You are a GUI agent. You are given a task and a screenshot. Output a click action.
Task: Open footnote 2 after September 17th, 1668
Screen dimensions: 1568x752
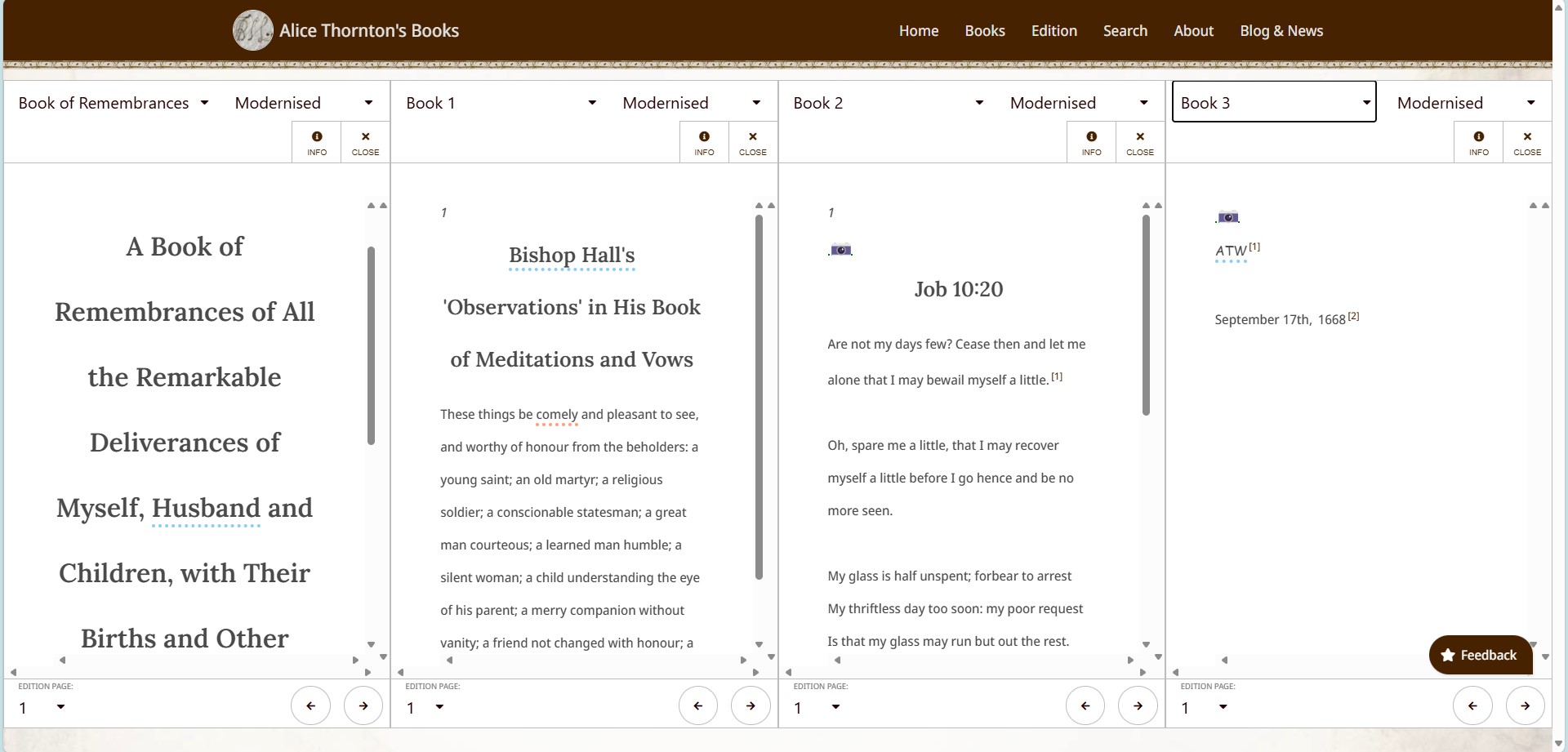click(x=1353, y=316)
